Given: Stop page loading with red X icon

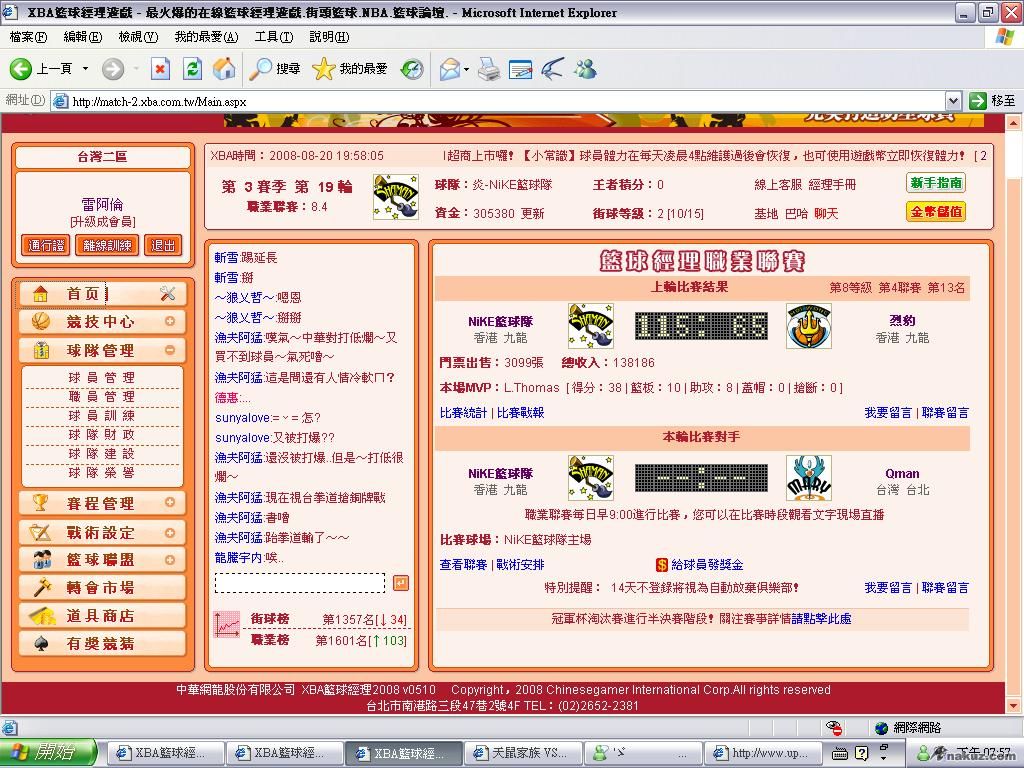Looking at the screenshot, I should [x=160, y=69].
